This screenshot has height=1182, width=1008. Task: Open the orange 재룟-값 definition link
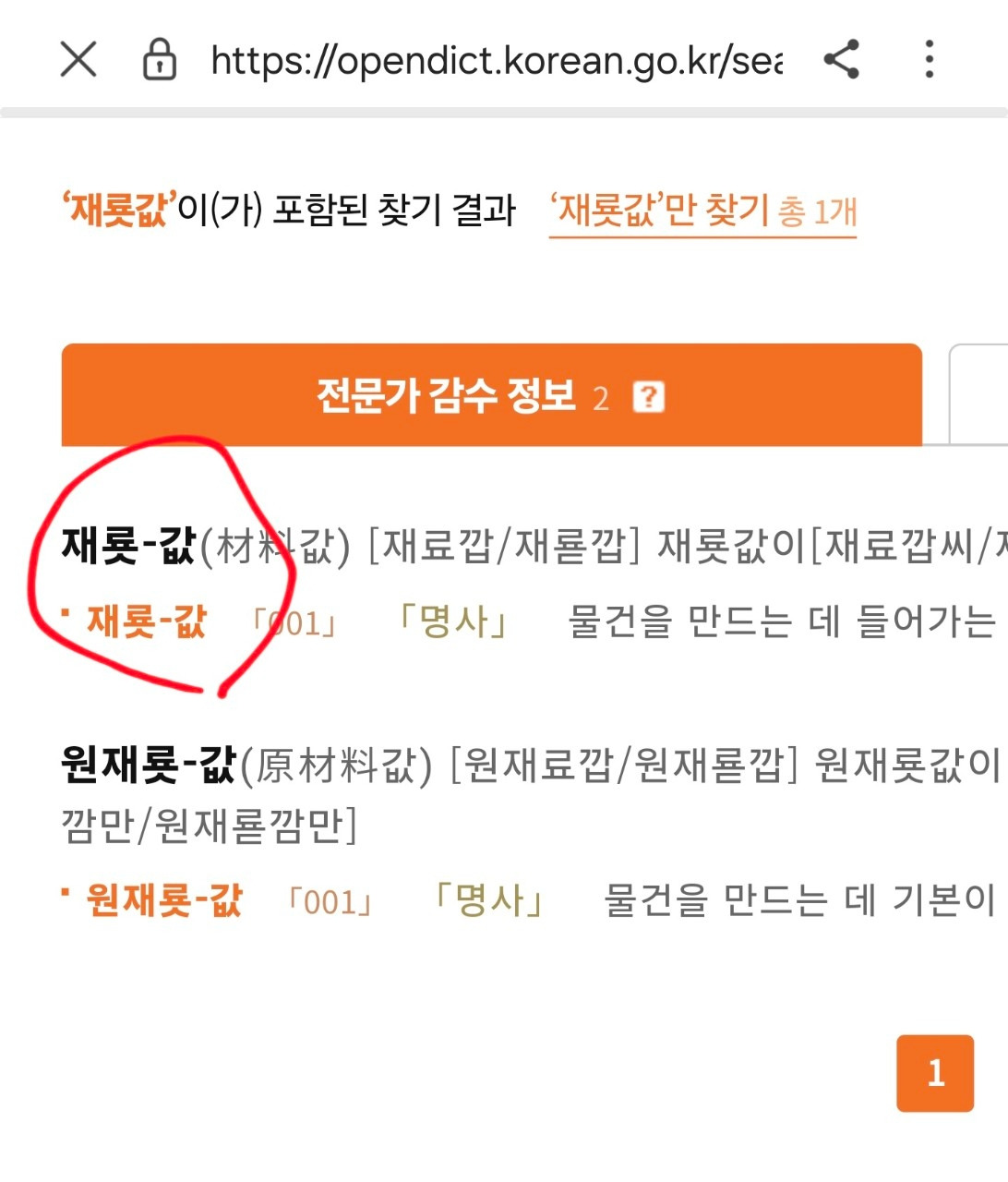tap(146, 621)
